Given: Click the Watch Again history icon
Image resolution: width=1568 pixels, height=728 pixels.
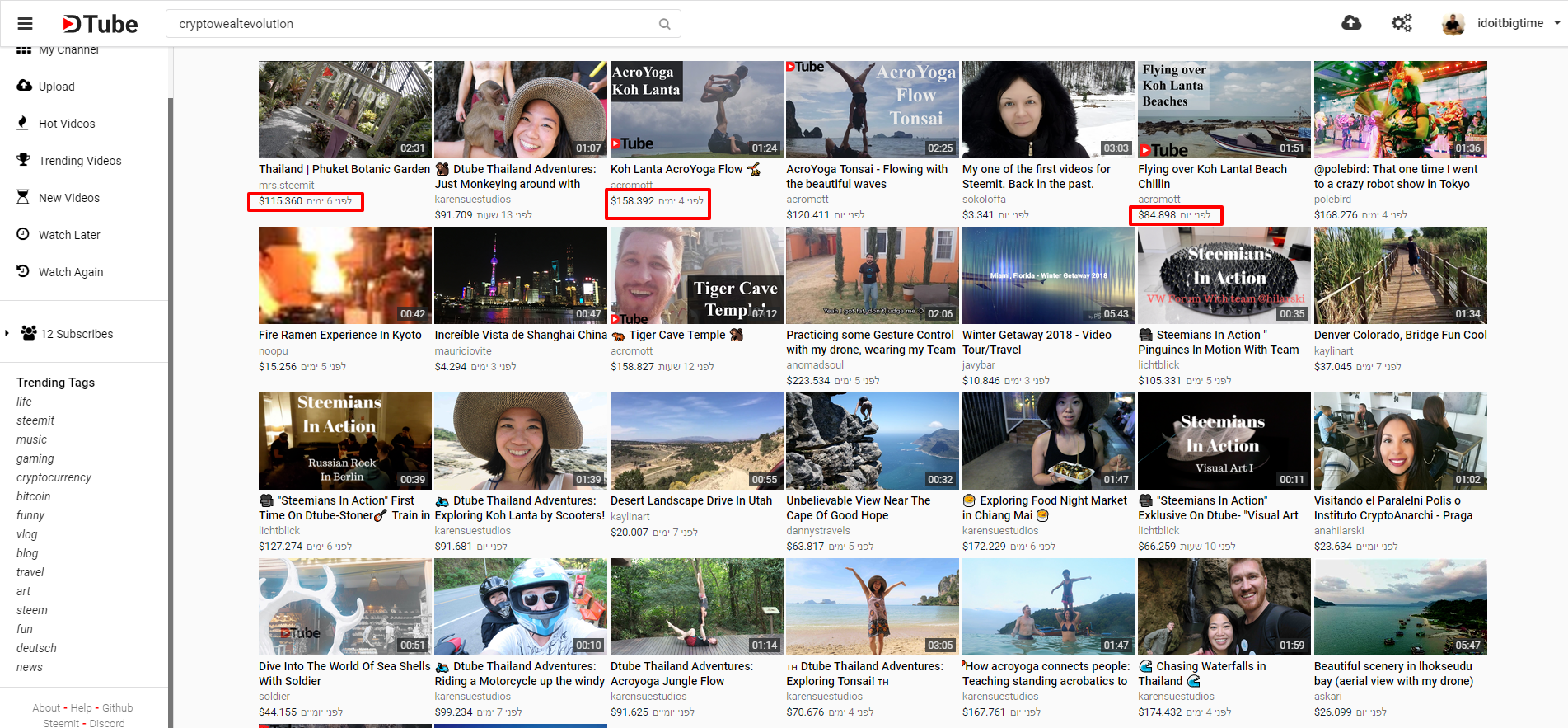Looking at the screenshot, I should tap(23, 271).
